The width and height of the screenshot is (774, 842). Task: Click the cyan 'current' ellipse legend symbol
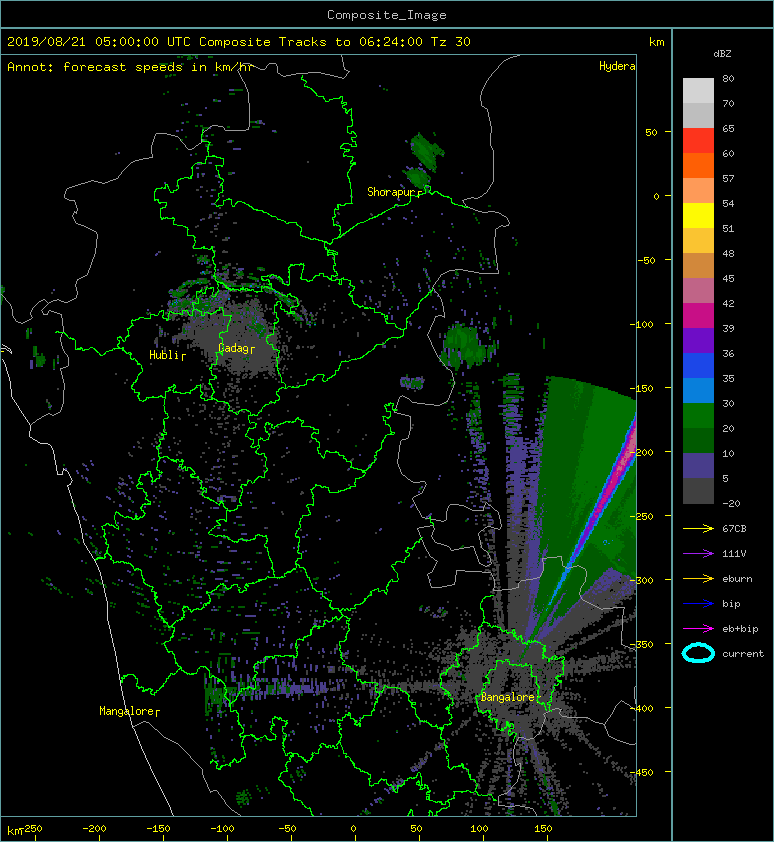(x=698, y=653)
